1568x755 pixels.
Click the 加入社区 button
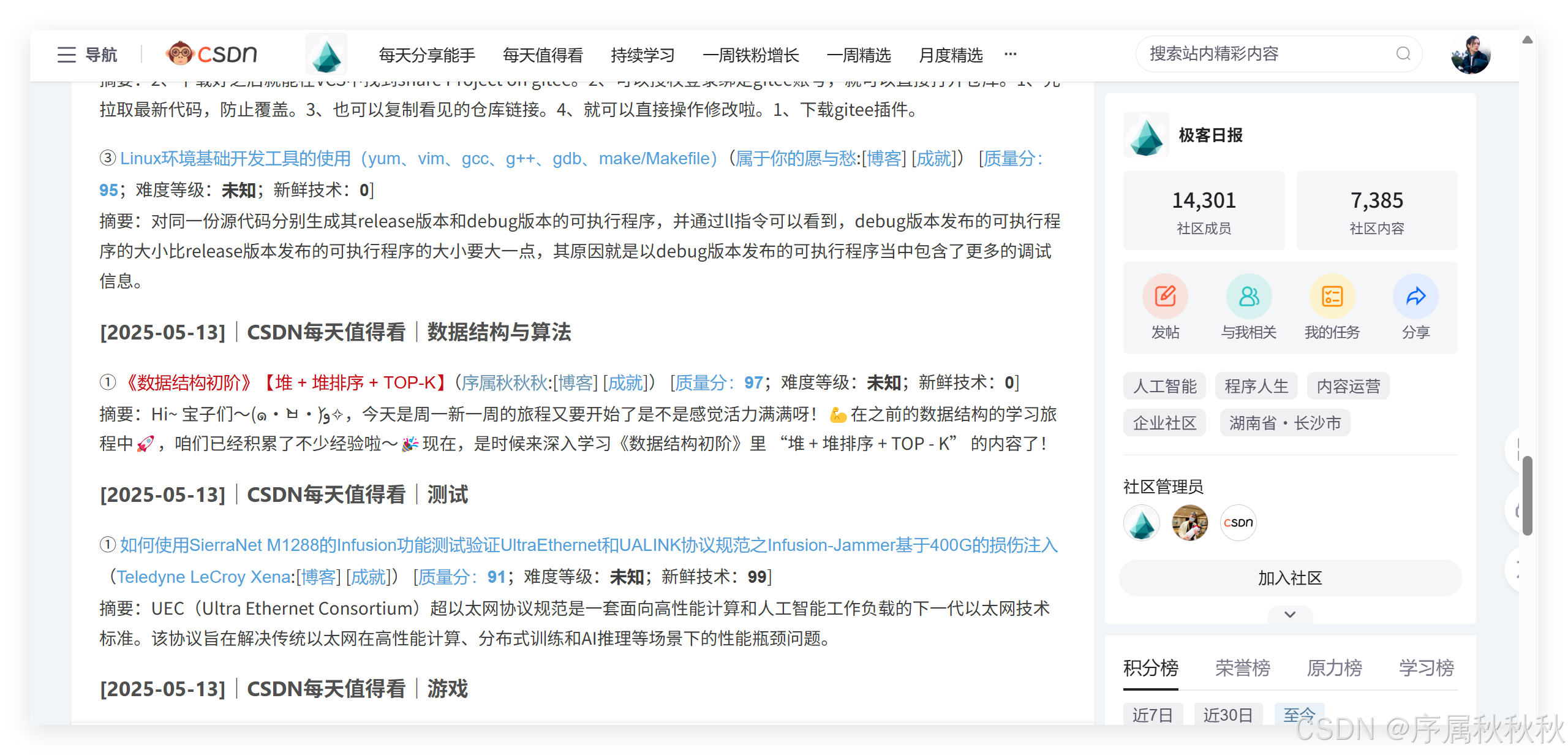point(1290,578)
